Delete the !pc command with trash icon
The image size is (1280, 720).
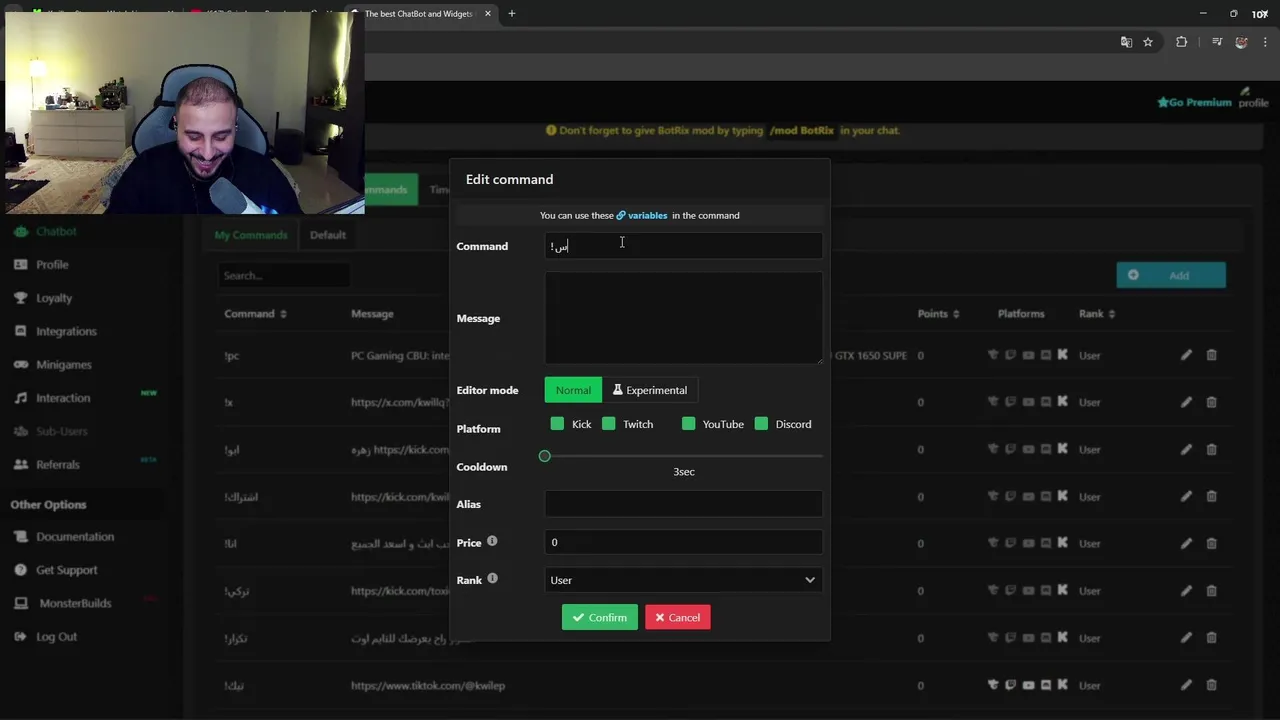tap(1211, 355)
